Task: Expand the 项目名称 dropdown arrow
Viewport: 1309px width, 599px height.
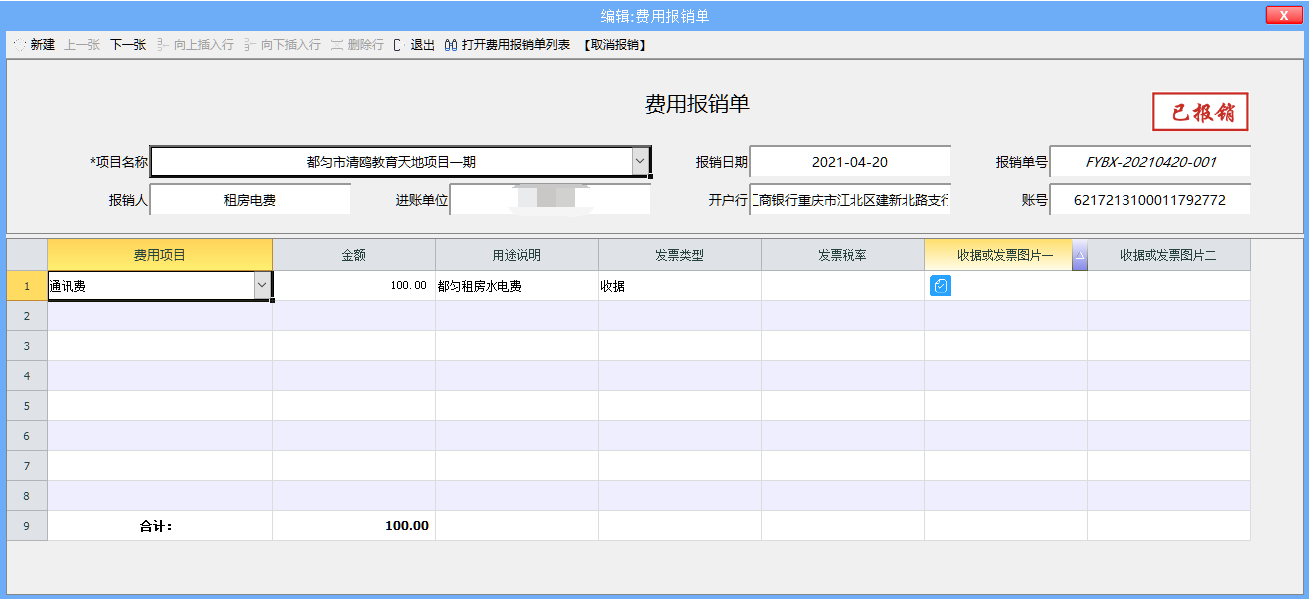Action: (640, 161)
